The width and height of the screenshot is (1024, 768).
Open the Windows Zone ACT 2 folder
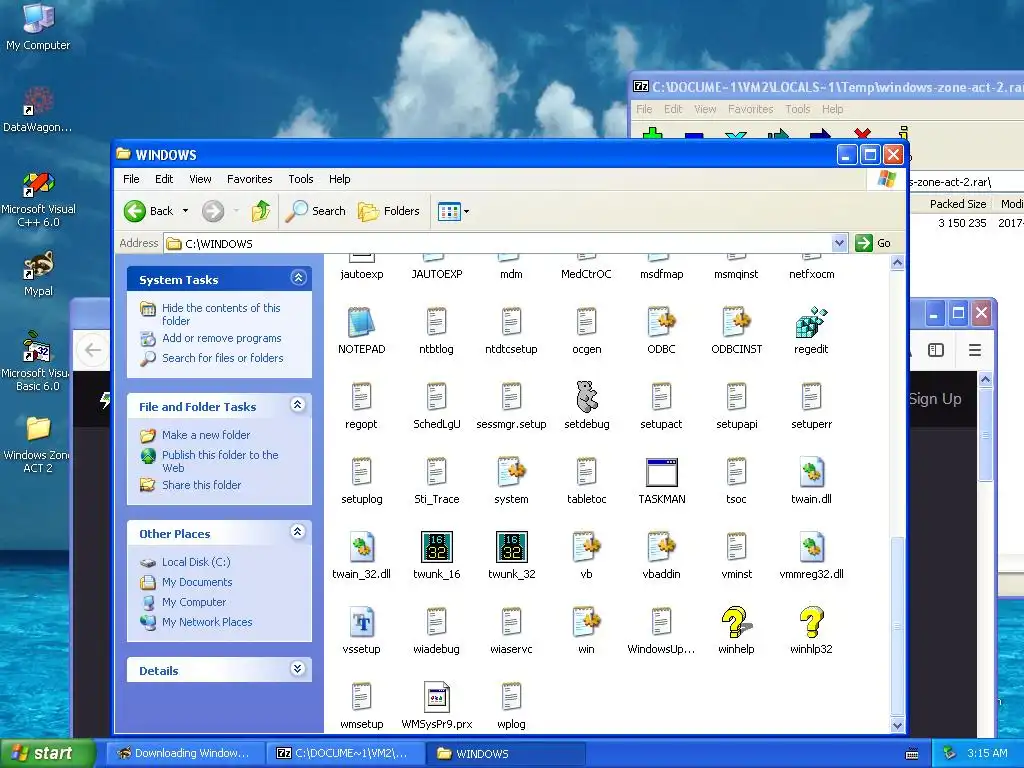tap(36, 444)
